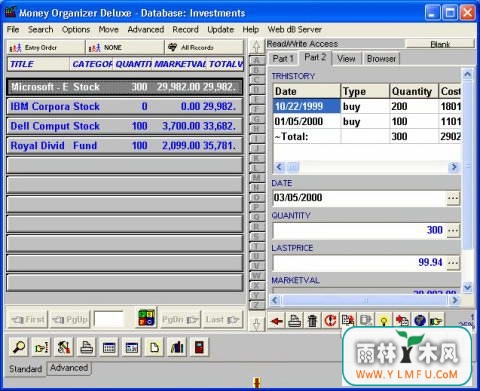Click the printer icon in the record toolbar

pyautogui.click(x=295, y=321)
